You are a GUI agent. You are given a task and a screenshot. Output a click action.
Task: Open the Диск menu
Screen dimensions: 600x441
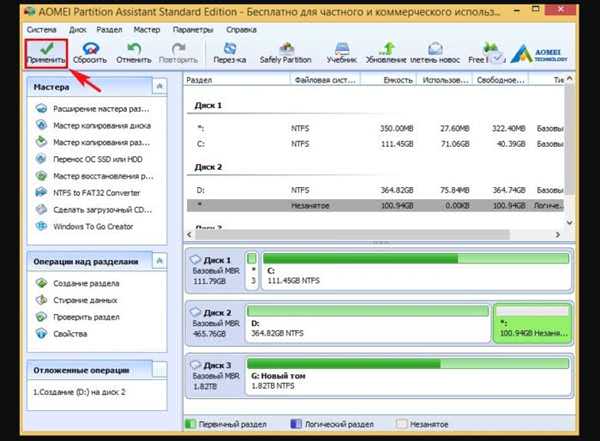point(78,30)
